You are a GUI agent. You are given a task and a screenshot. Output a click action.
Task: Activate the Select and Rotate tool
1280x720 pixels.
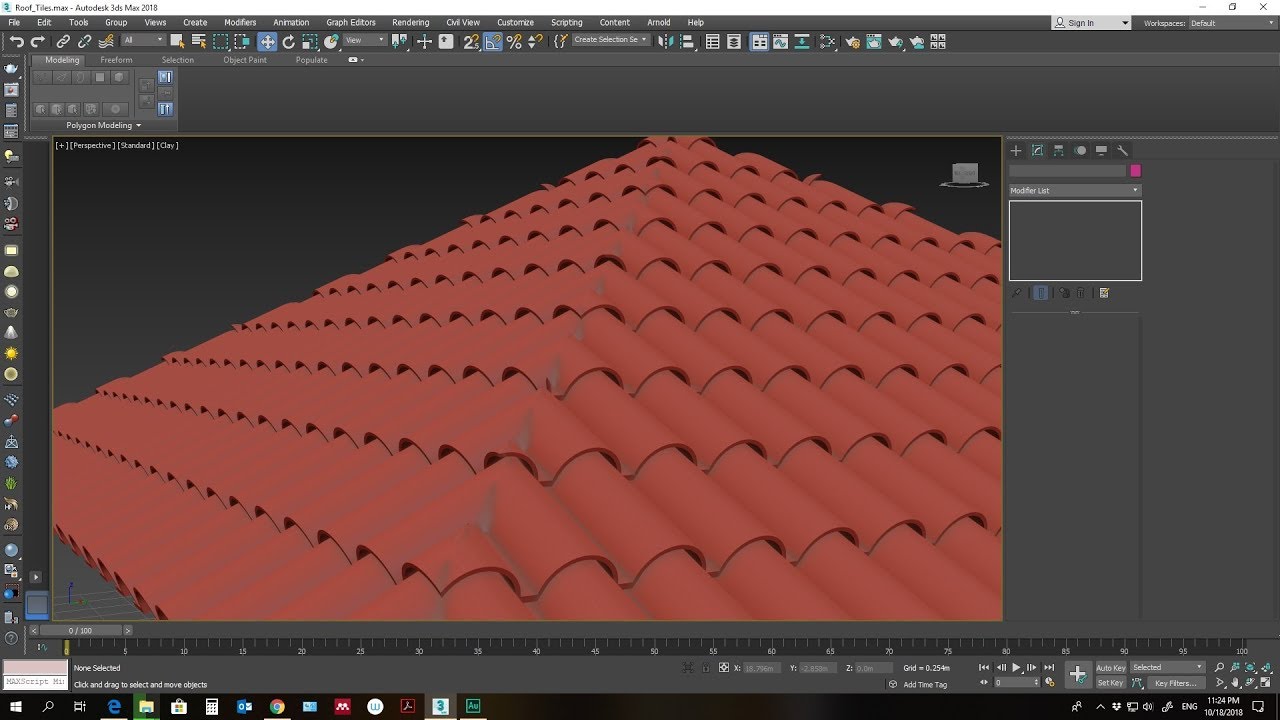coord(289,42)
